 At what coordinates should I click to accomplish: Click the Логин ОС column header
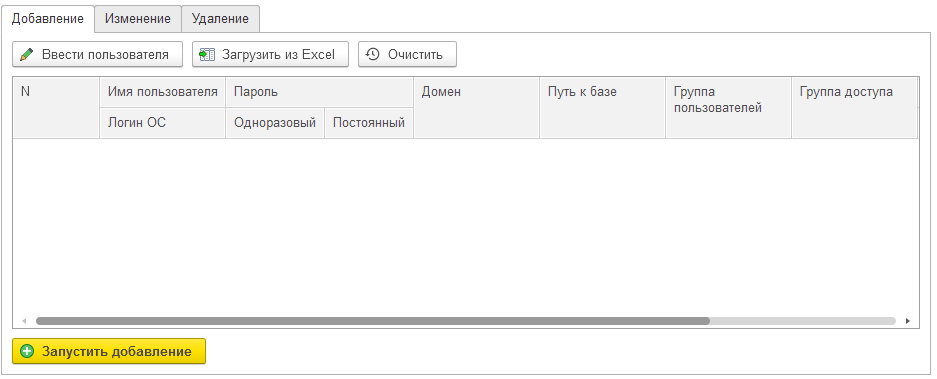163,123
